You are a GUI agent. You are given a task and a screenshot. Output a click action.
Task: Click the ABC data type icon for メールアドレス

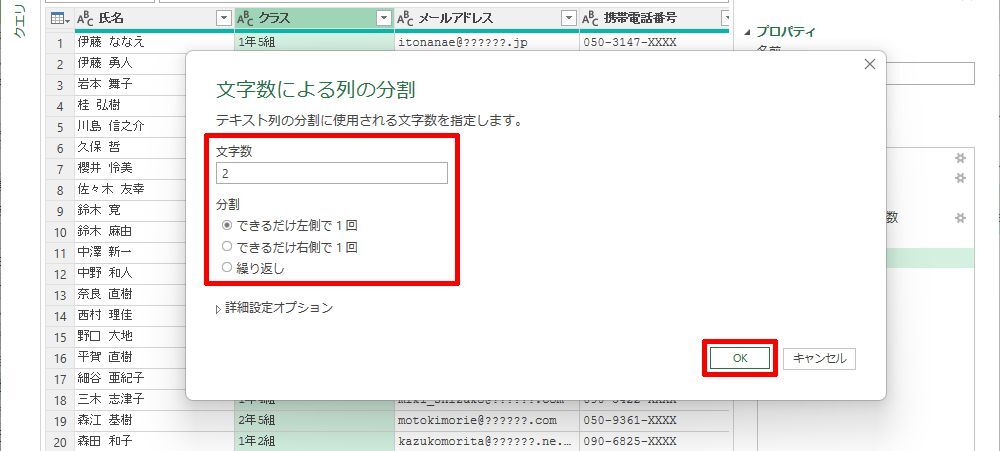pyautogui.click(x=406, y=19)
